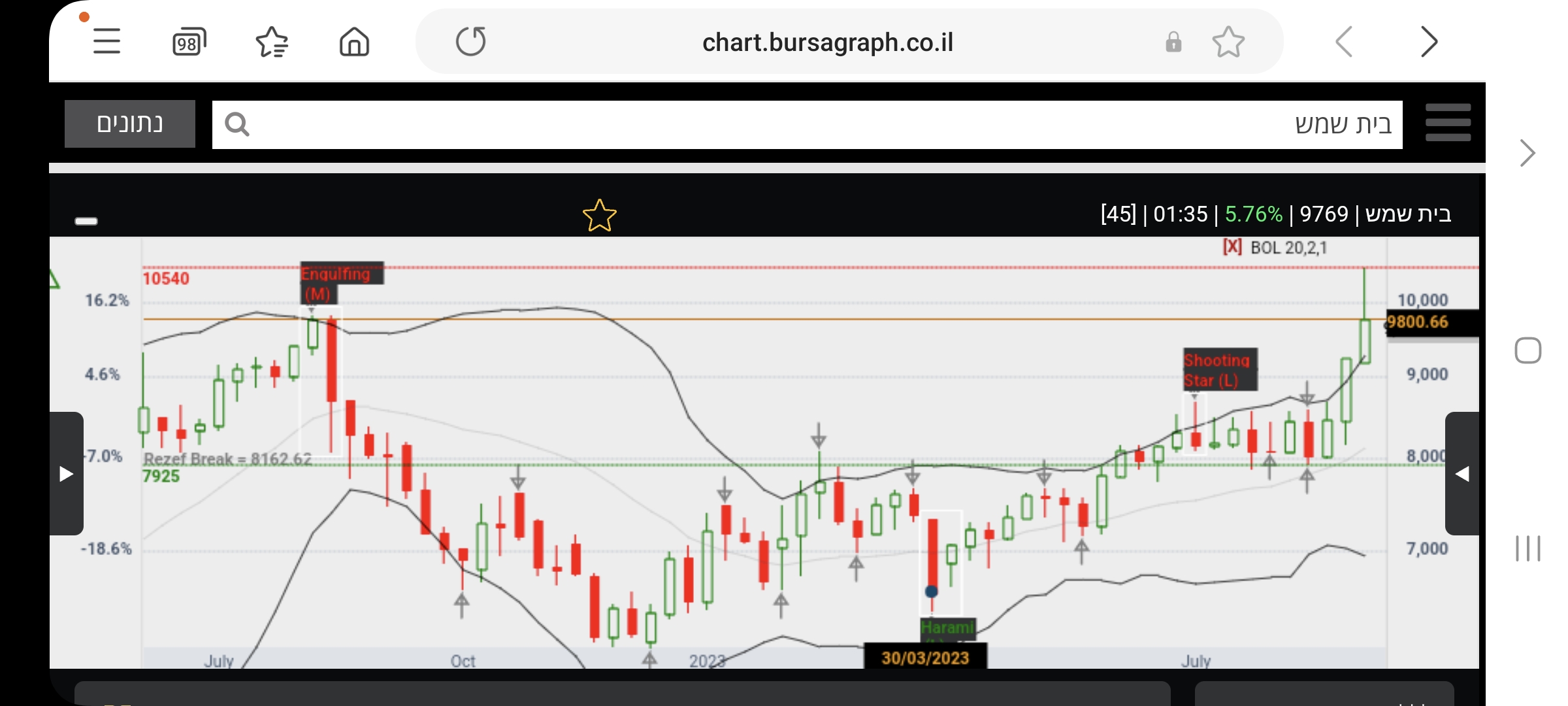Open the tabs counter showing 98
This screenshot has height=706, width=1568.
[x=189, y=42]
